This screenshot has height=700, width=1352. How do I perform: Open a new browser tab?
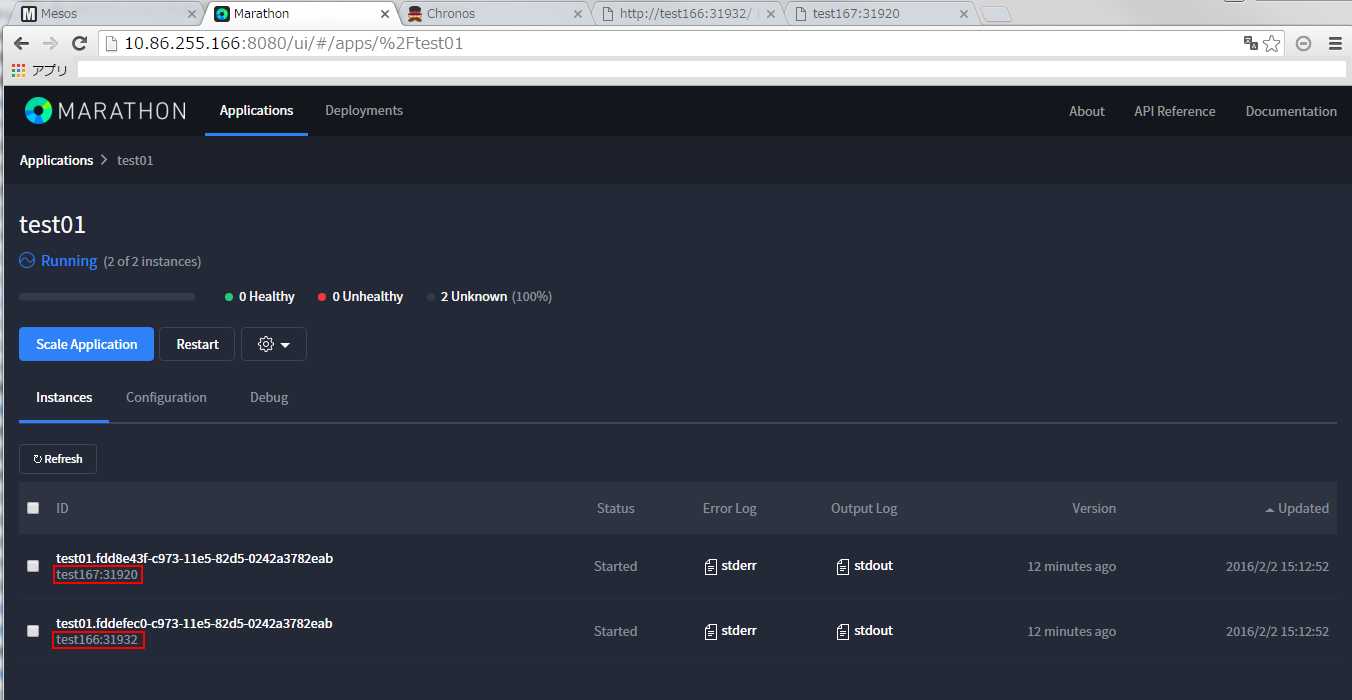click(x=996, y=14)
